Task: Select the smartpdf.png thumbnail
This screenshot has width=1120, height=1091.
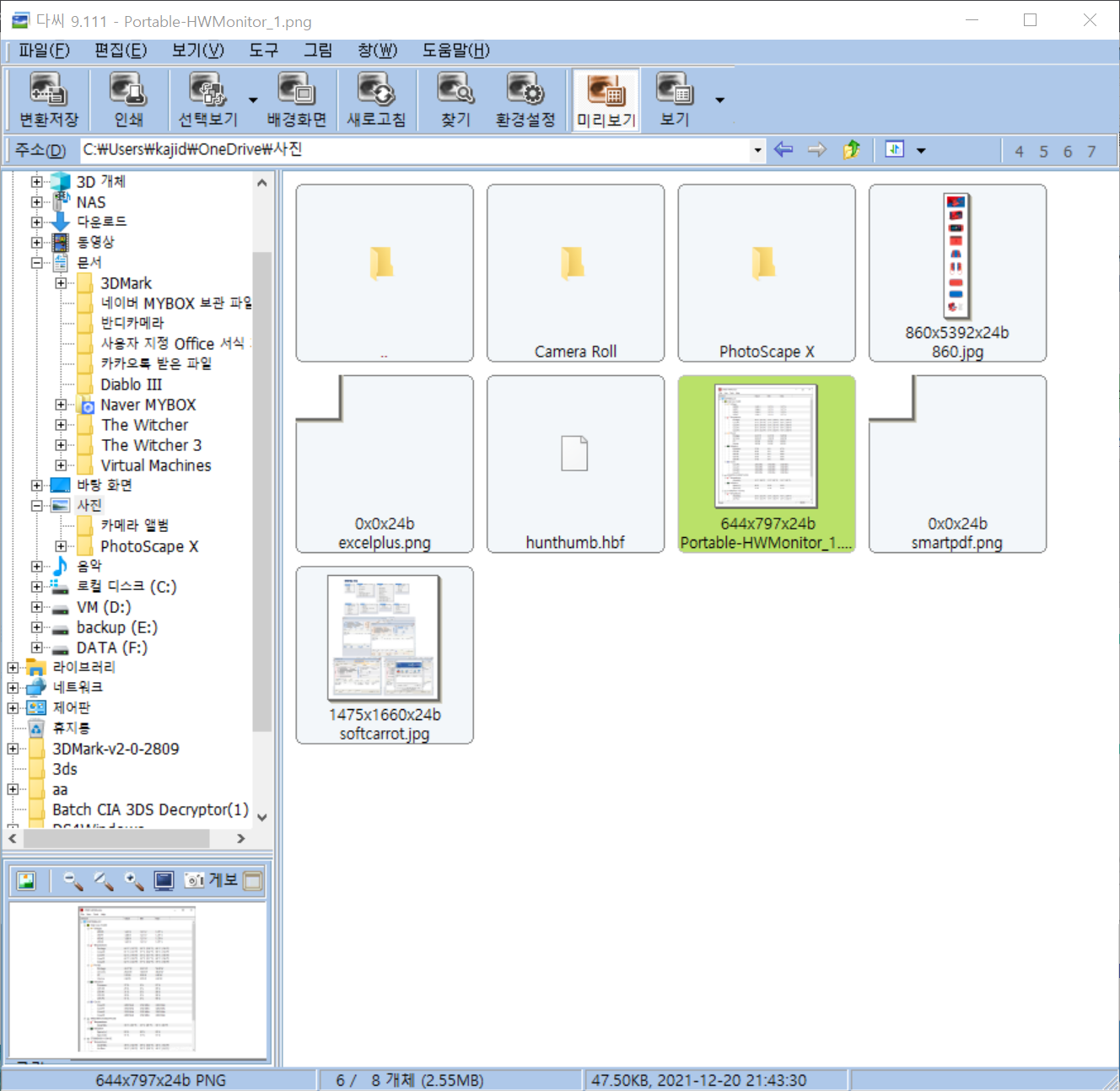Action: (957, 465)
